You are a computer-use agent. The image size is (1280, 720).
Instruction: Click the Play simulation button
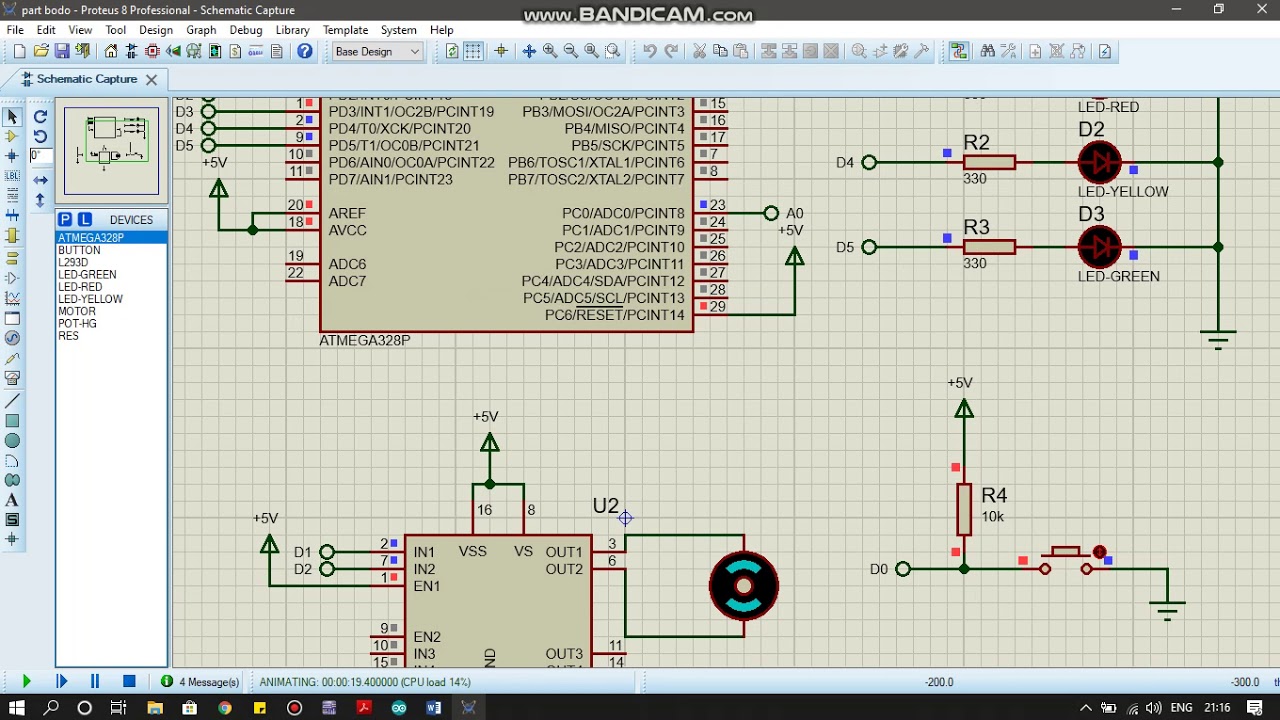coord(26,681)
